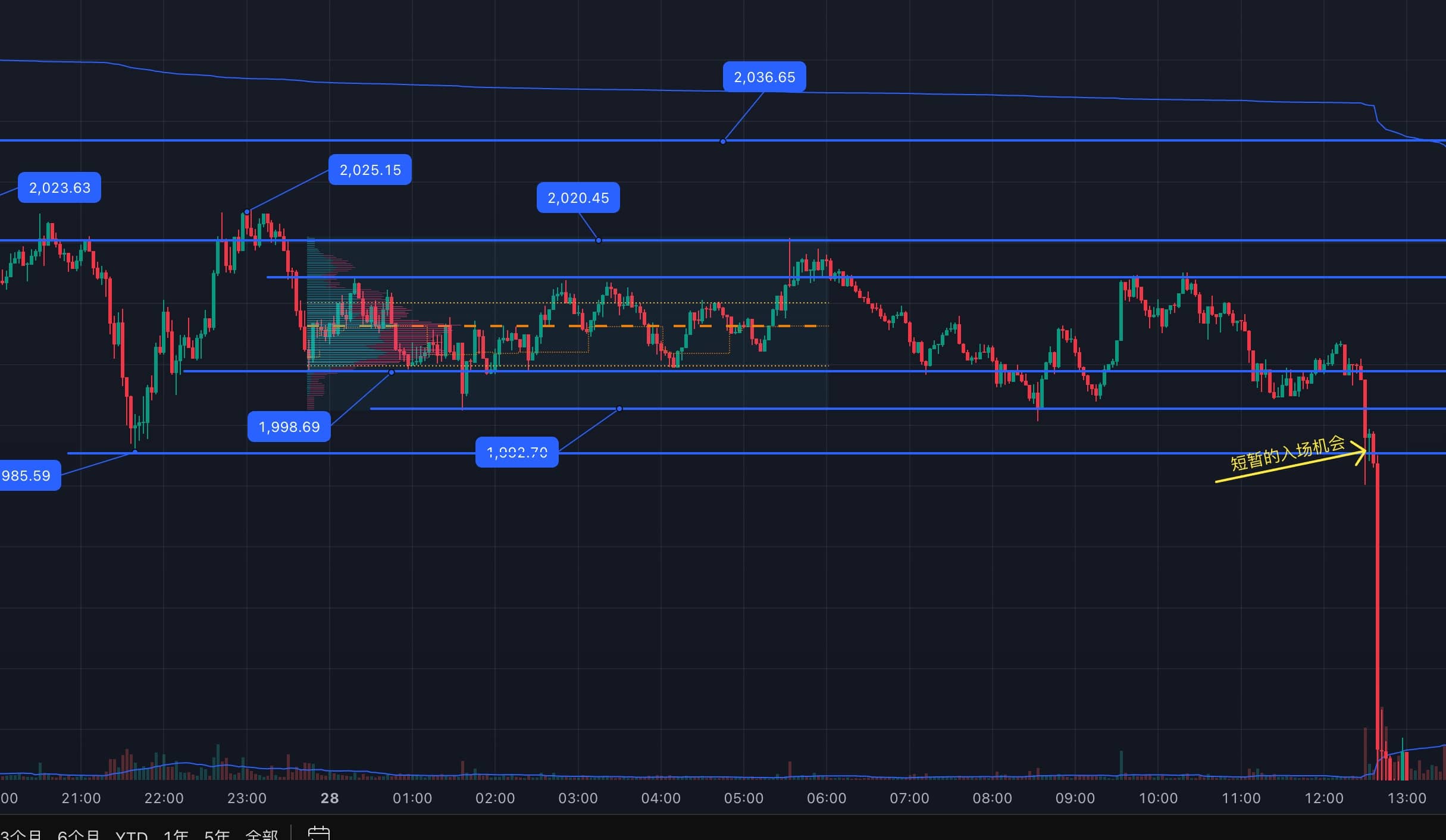Open the go-to-date calendar icon
The width and height of the screenshot is (1446, 840).
pyautogui.click(x=318, y=833)
